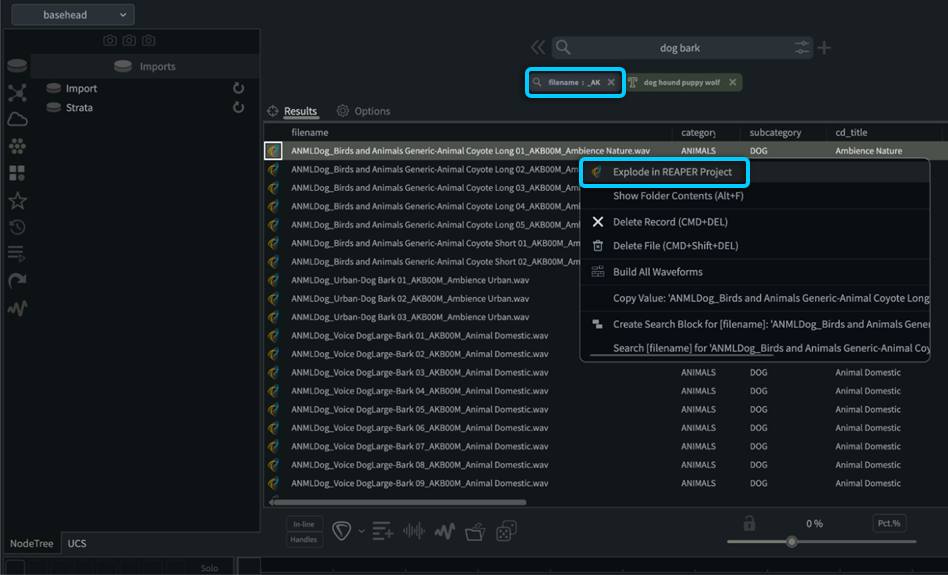
Task: Click the search filter sliders icon
Action: pos(803,47)
